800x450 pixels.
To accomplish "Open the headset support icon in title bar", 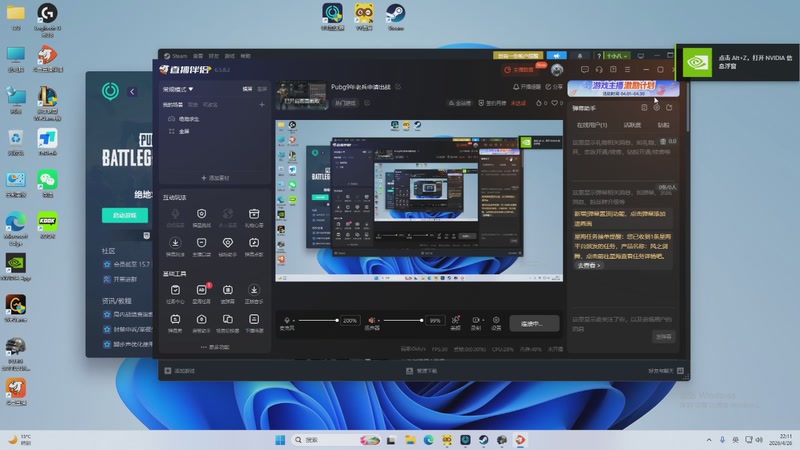I will (599, 69).
